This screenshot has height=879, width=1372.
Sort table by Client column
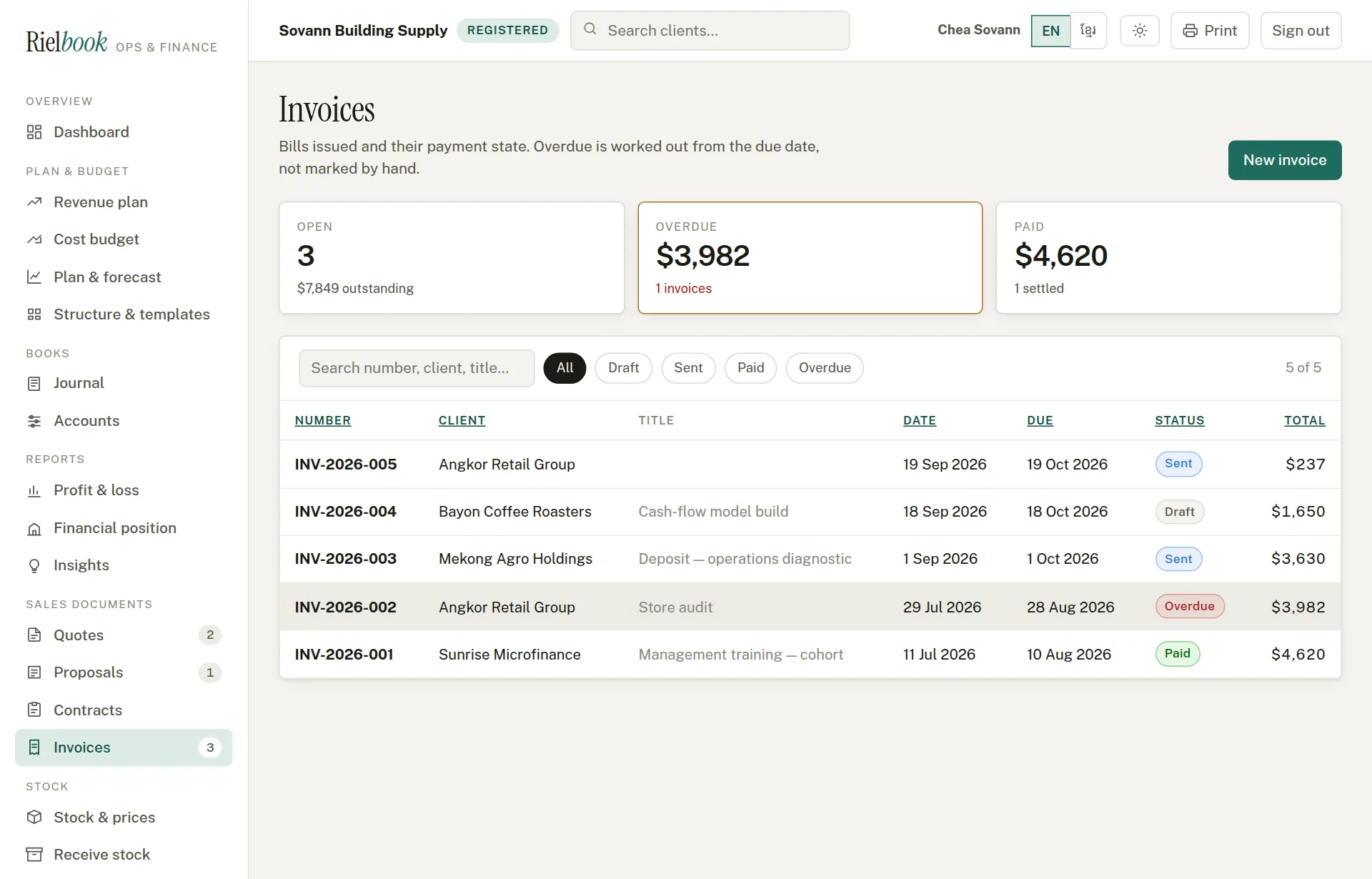(x=462, y=420)
